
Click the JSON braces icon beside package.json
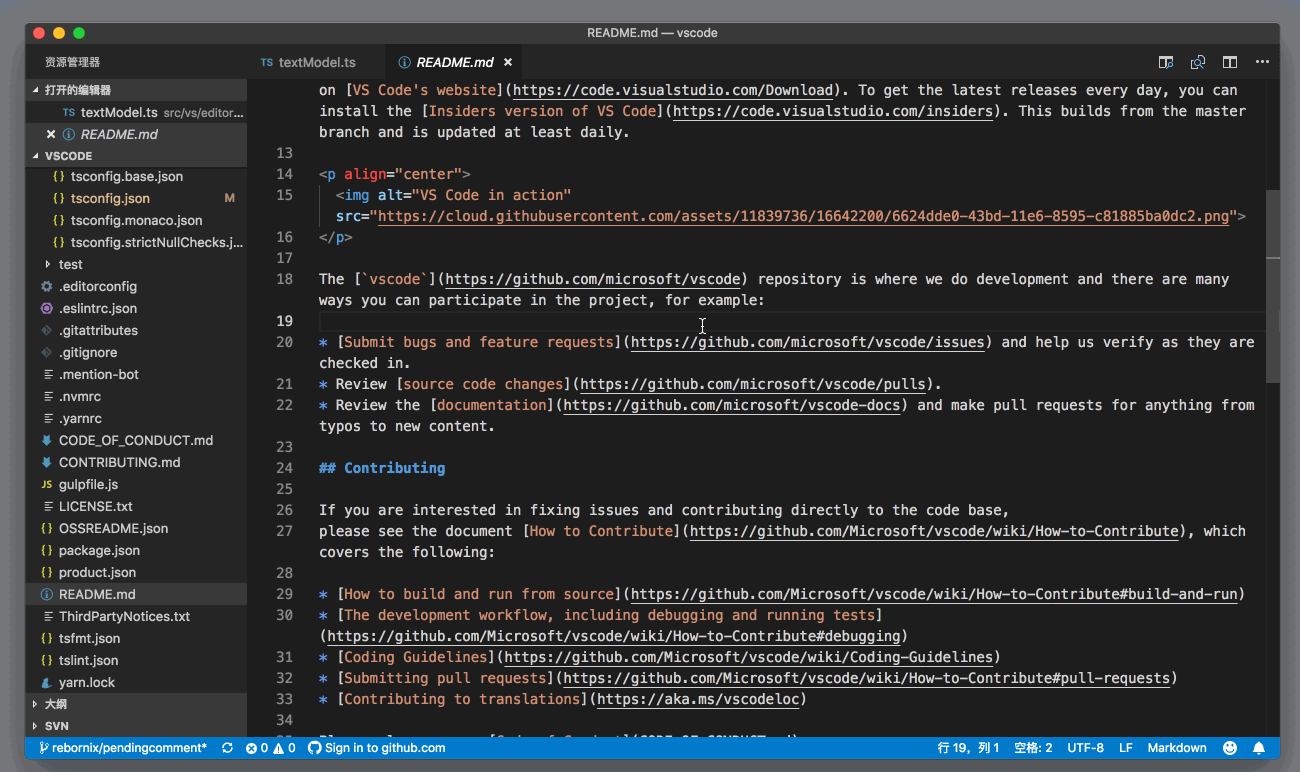[x=47, y=550]
